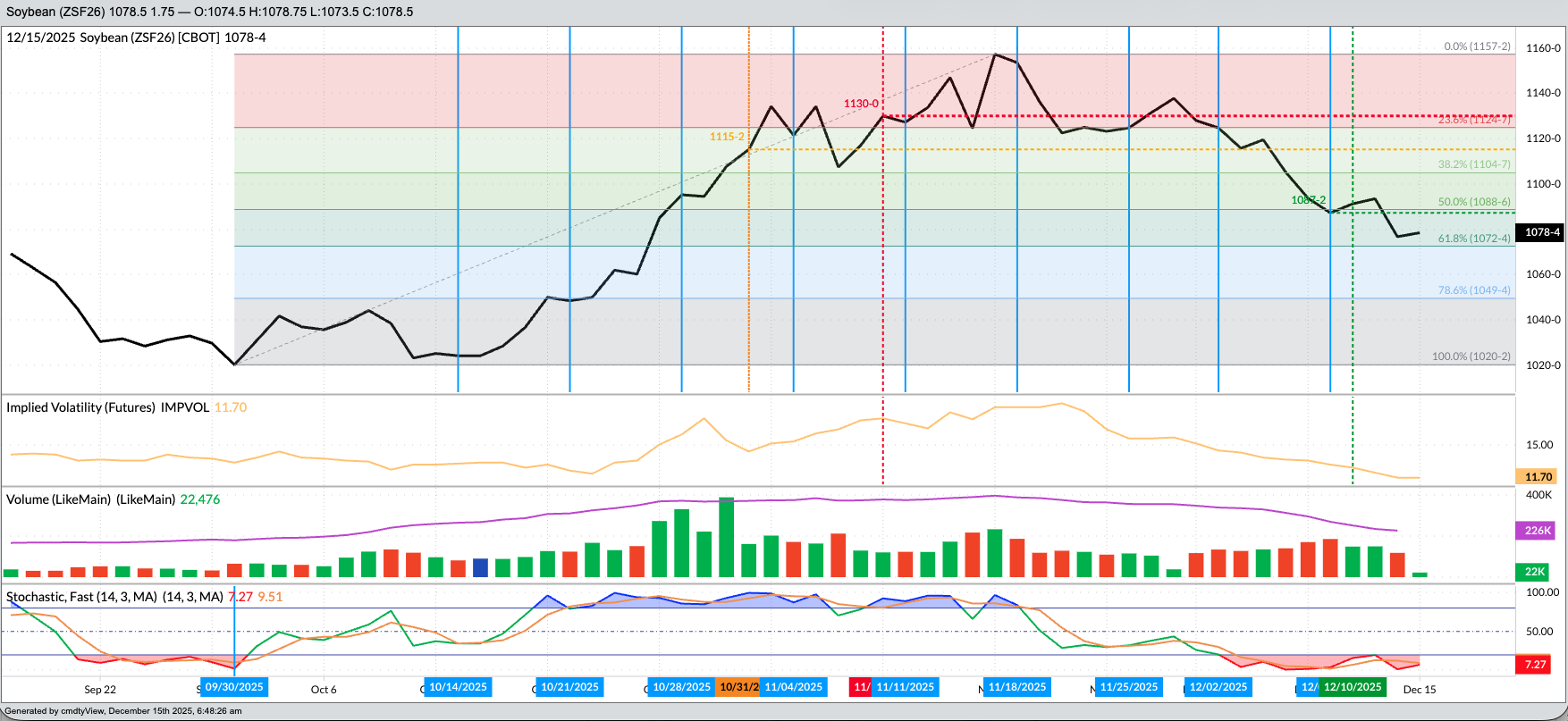Click the orange 10/31 date marker
Viewport: 1568px width, 721px height.
(x=738, y=687)
